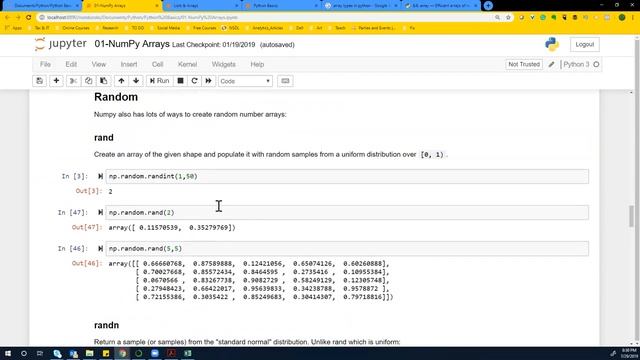Viewport: 640px width, 360px height.
Task: Click the Not Trusted button
Action: [524, 64]
